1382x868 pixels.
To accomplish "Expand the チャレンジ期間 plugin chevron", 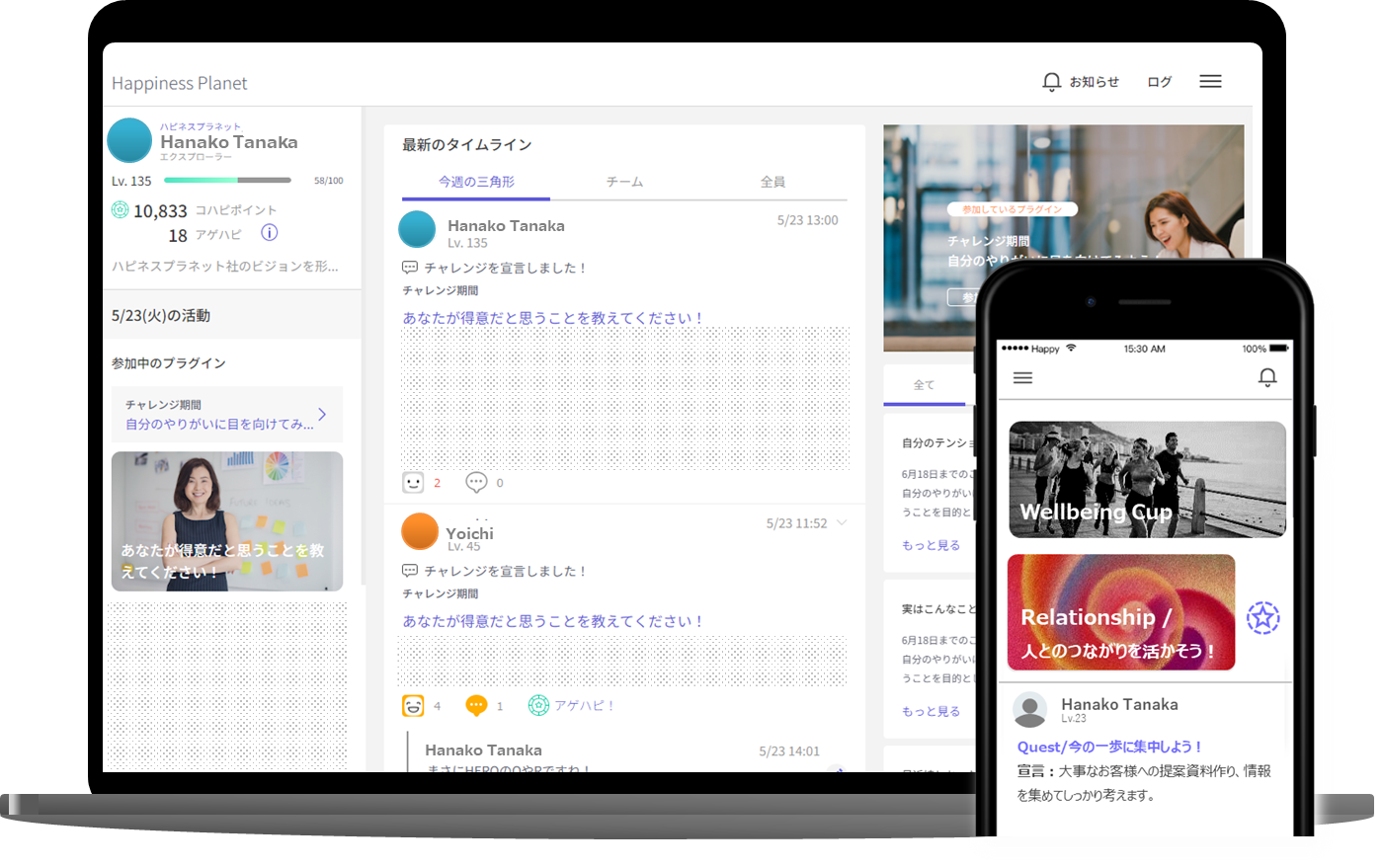I will coord(322,414).
